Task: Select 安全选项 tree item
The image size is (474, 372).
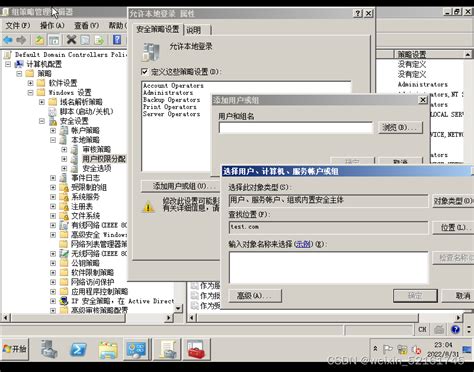Action: coord(97,168)
